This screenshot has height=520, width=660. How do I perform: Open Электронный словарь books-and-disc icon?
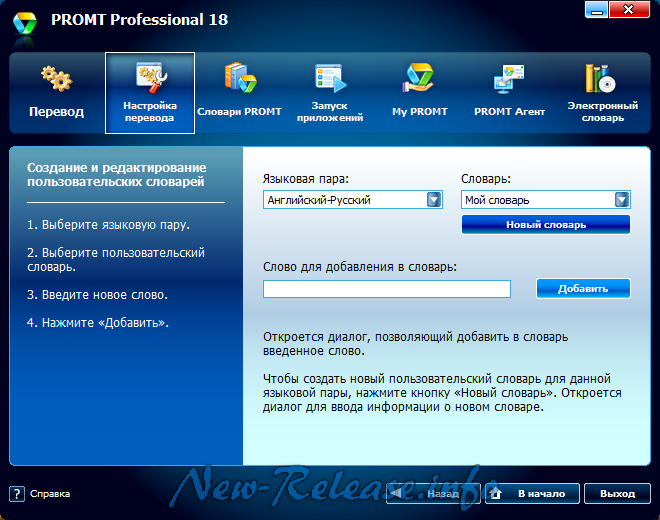(601, 78)
